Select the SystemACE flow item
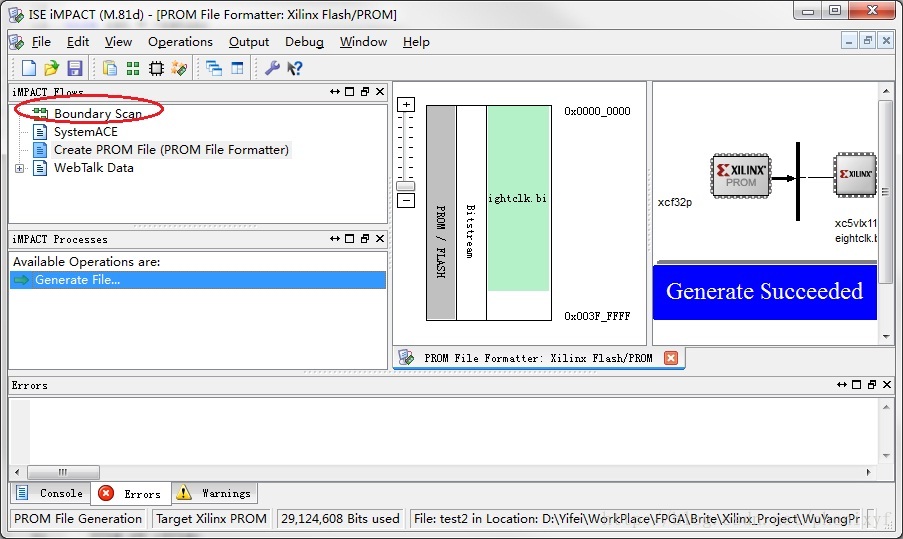The image size is (903, 539). click(85, 132)
